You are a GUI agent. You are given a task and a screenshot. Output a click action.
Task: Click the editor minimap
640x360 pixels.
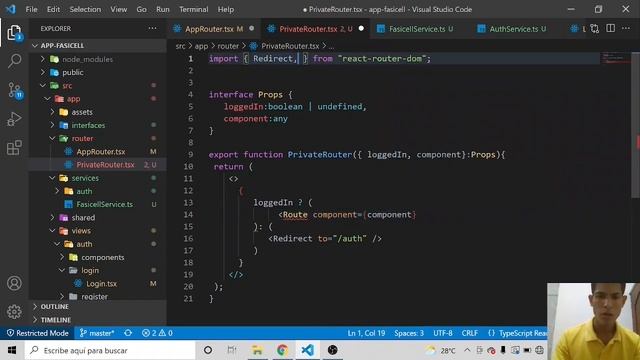616,58
